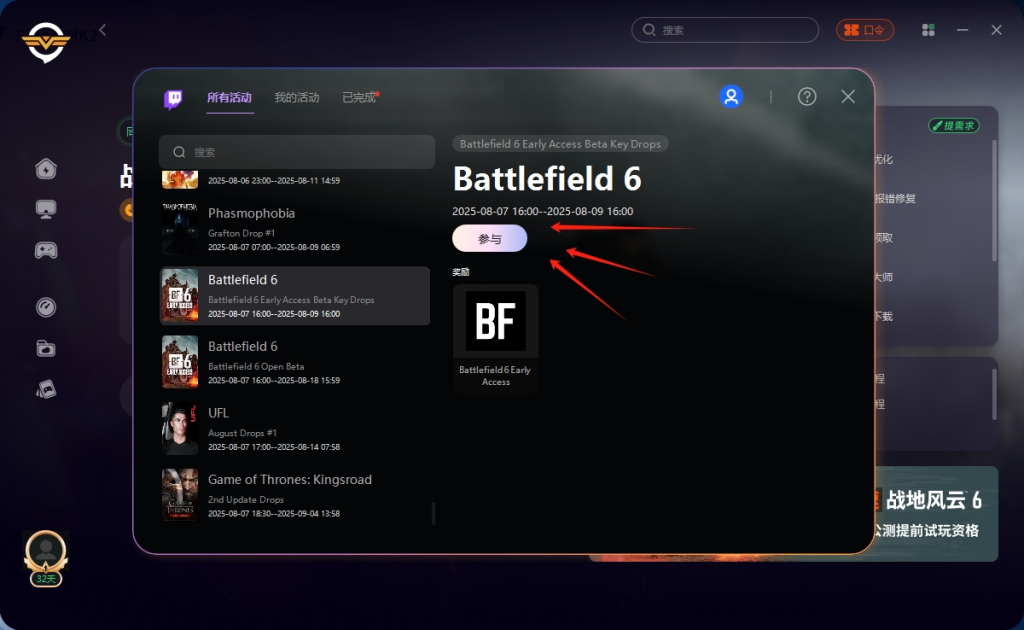Open the help question mark icon
The height and width of the screenshot is (630, 1024).
pyautogui.click(x=807, y=97)
